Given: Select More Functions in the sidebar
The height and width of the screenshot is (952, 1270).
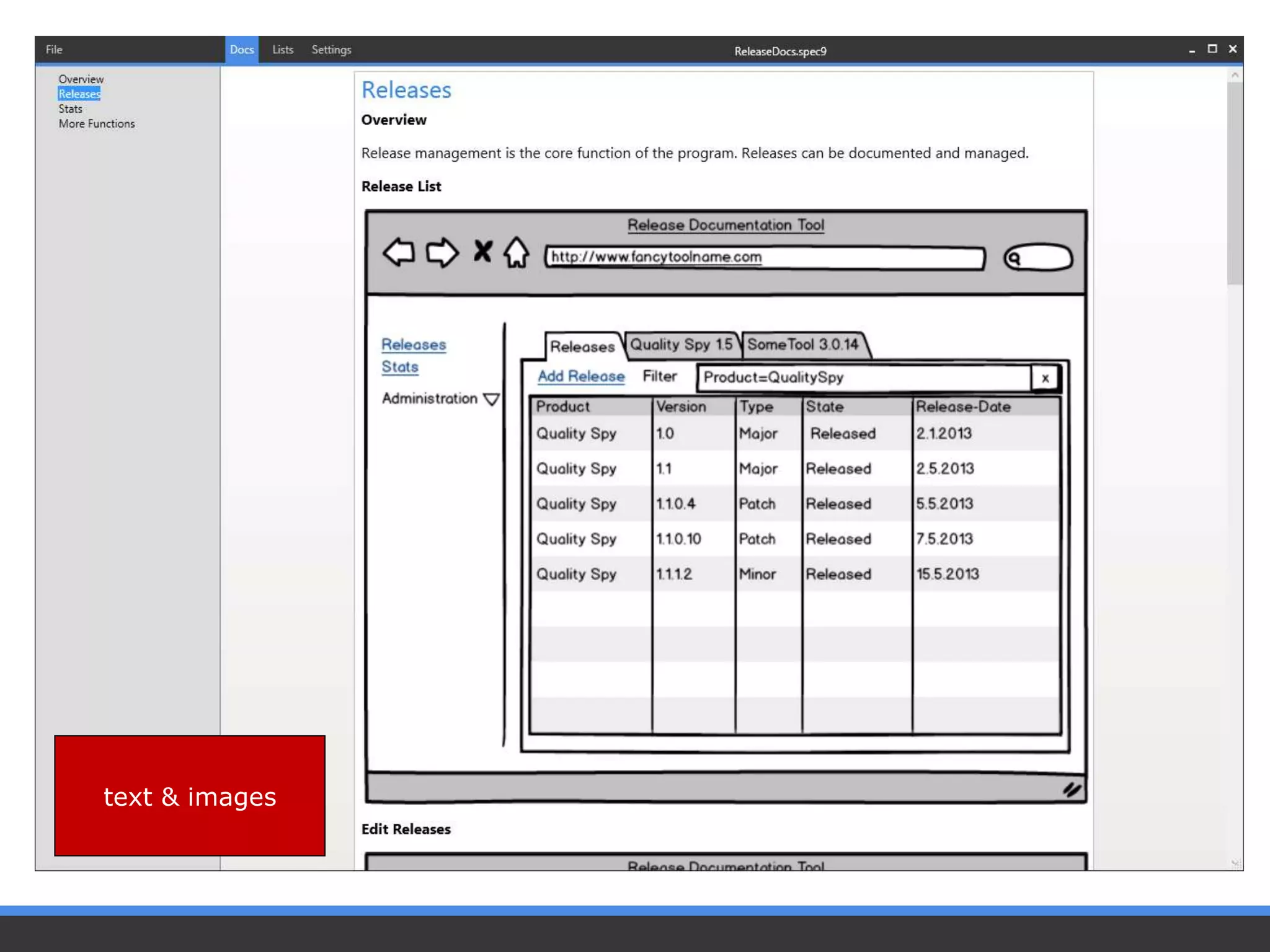Looking at the screenshot, I should click(x=97, y=124).
